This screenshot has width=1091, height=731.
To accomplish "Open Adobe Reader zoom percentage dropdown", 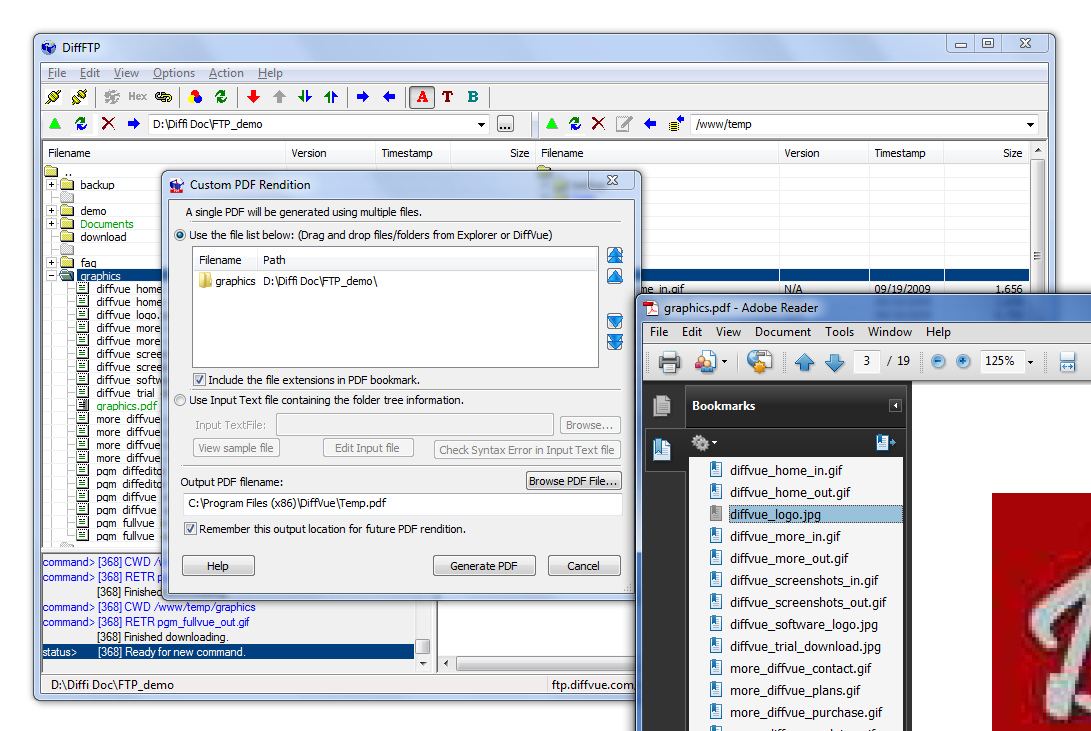I will tap(1030, 362).
